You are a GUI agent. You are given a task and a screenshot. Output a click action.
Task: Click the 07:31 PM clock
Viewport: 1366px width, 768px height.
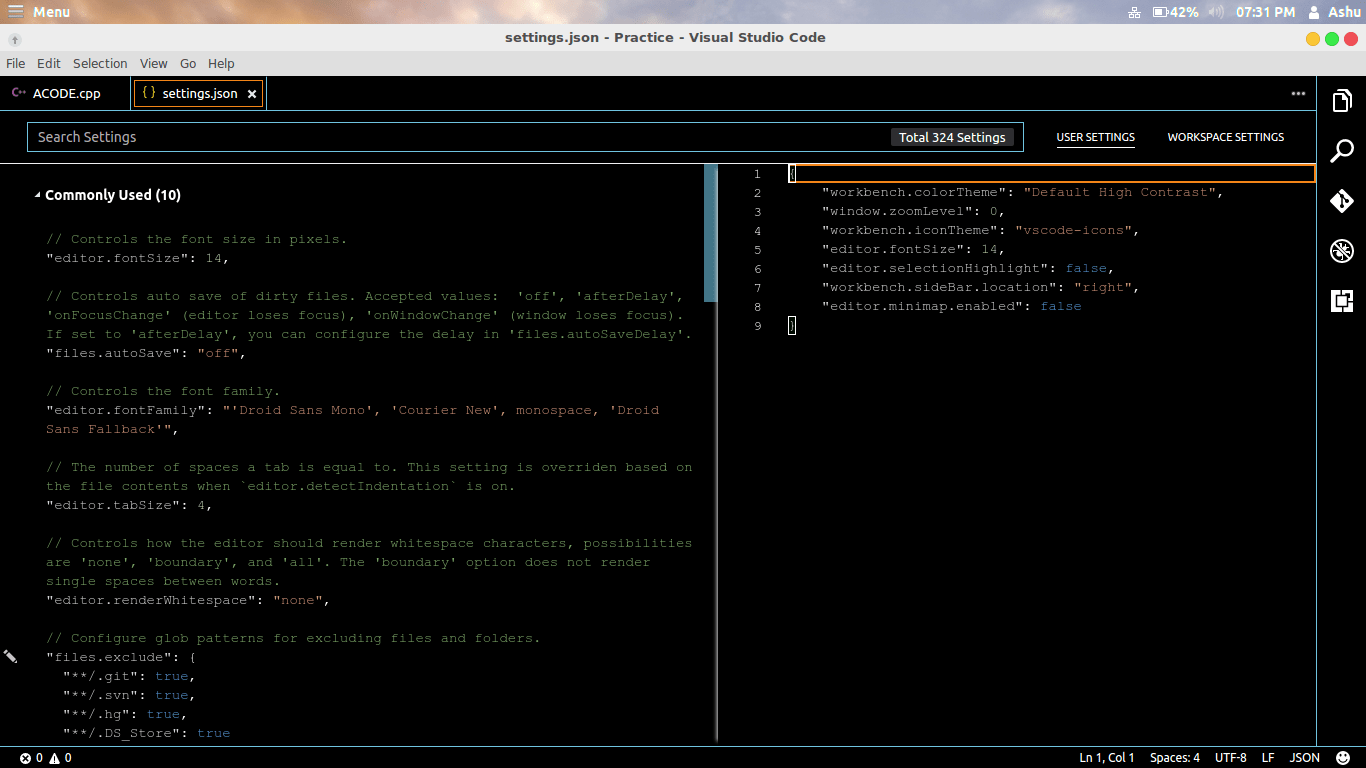point(1265,12)
